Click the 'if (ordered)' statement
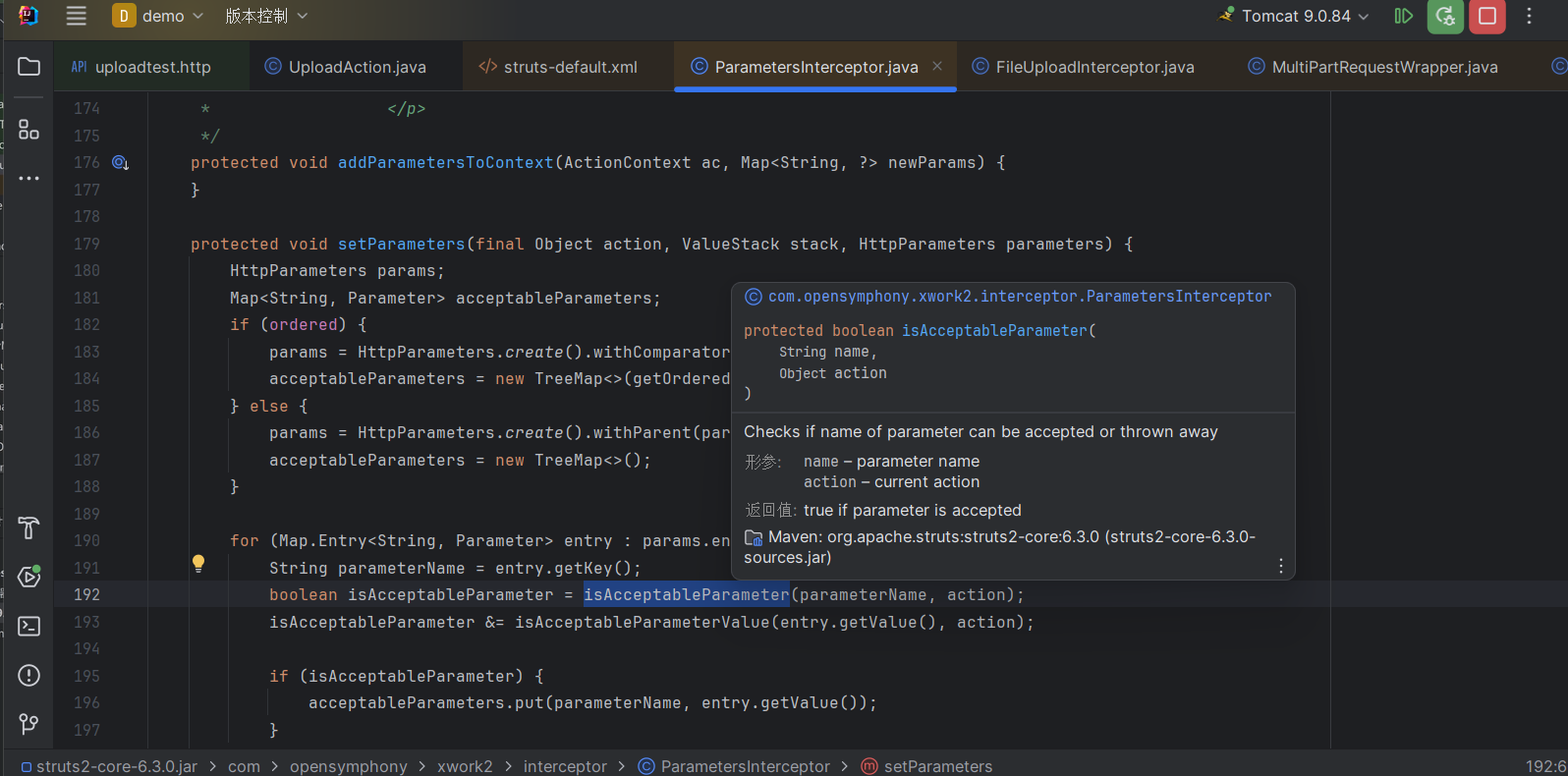 click(299, 325)
